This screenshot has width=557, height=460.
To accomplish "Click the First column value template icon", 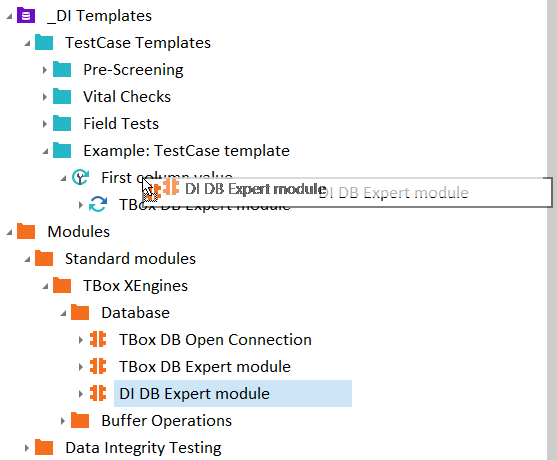I will click(80, 177).
